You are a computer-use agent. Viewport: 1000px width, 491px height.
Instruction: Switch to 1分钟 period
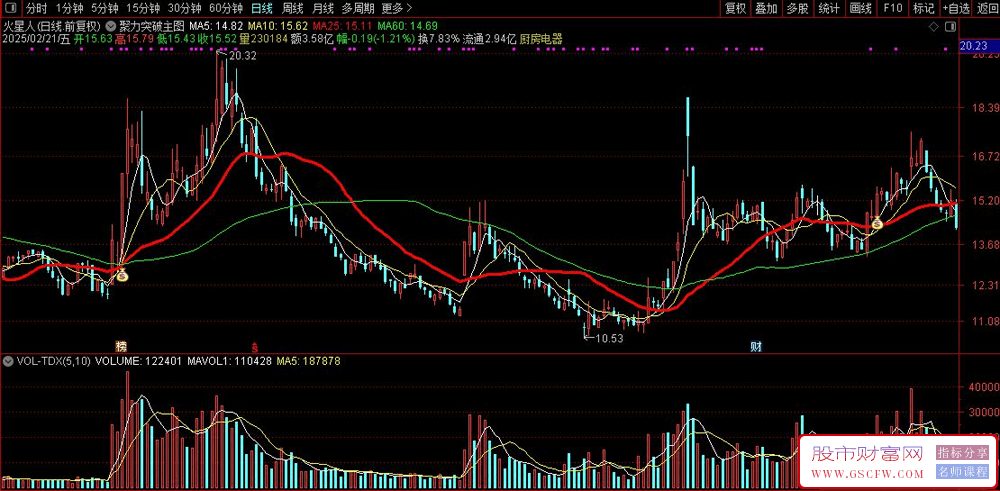pos(69,8)
